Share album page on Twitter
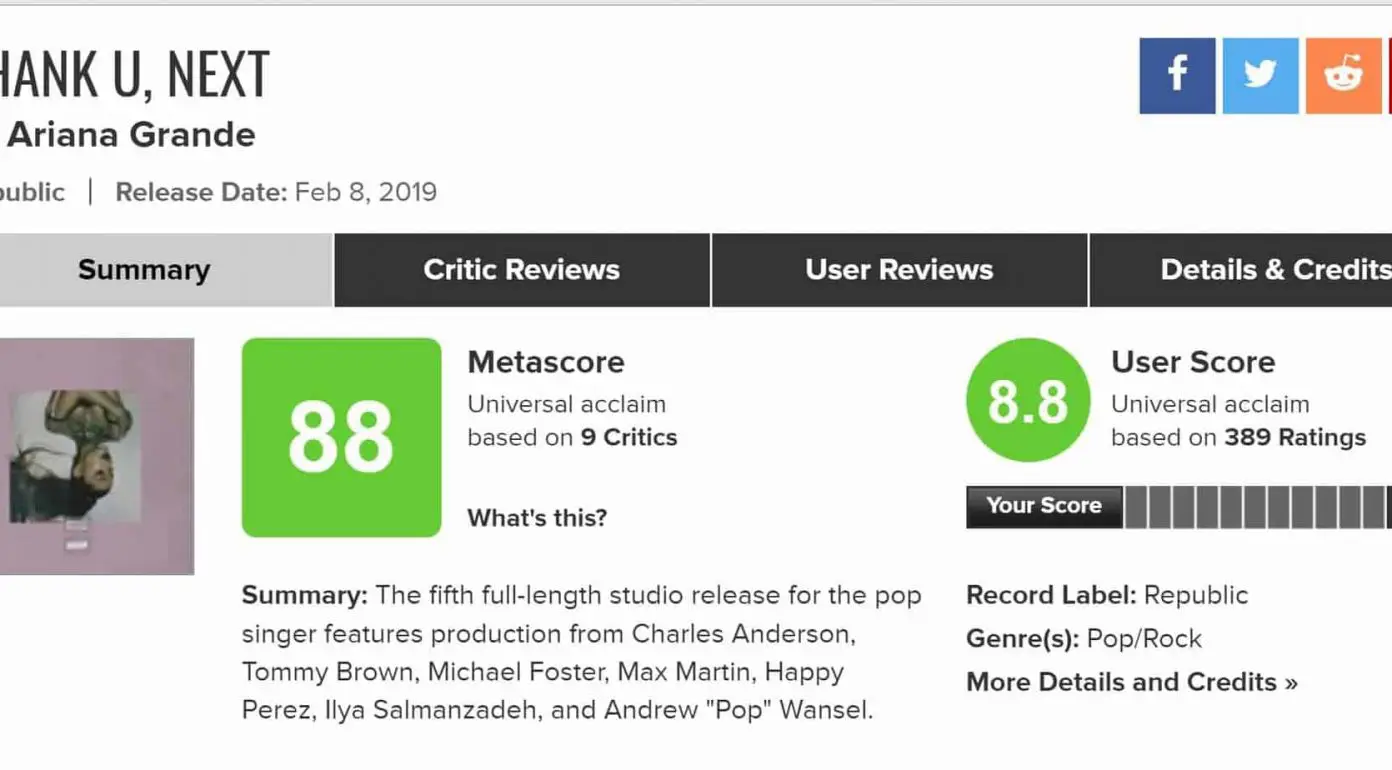Viewport: 1392px width, 770px height. click(1260, 76)
